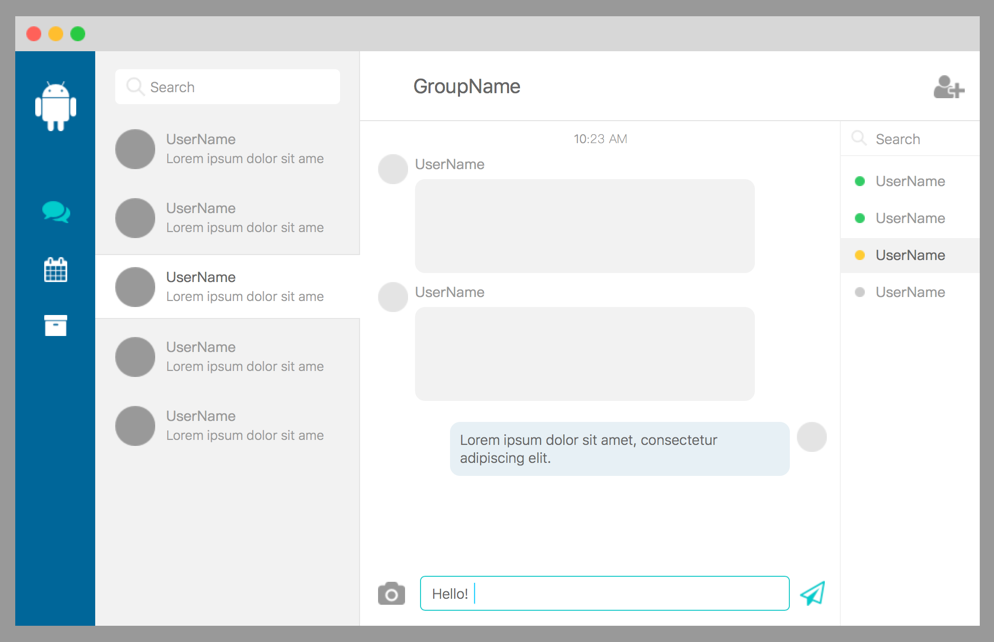The image size is (994, 642).
Task: Click the Lorem ipsum consectetur message bubble
Action: pyautogui.click(x=619, y=449)
